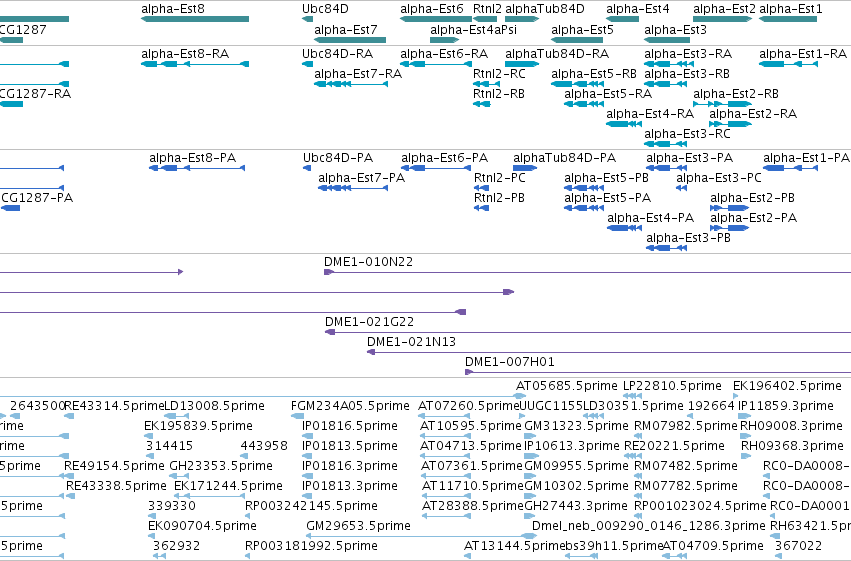The height and width of the screenshot is (561, 851).
Task: Select transcript label alpha-Est1-RA
Action: [803, 54]
